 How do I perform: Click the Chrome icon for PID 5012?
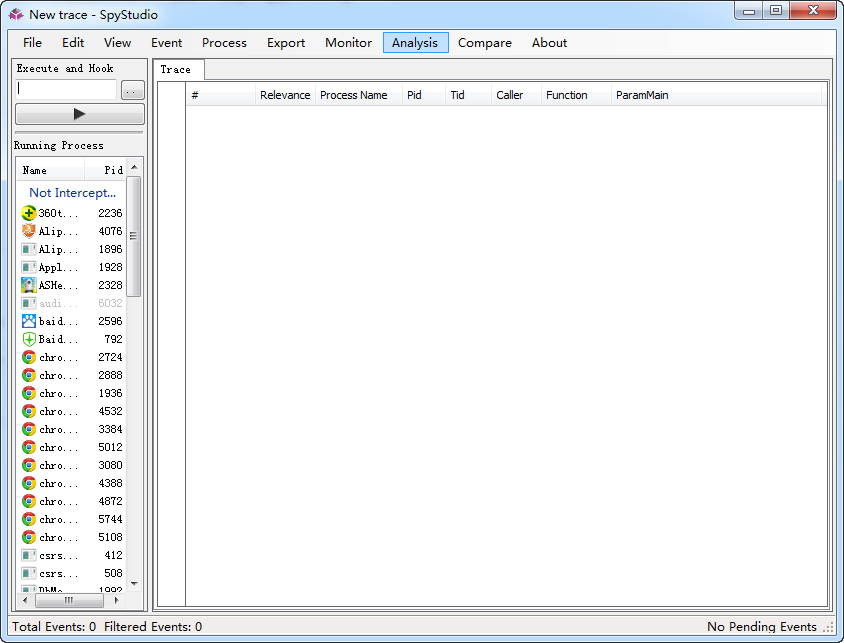pos(29,447)
